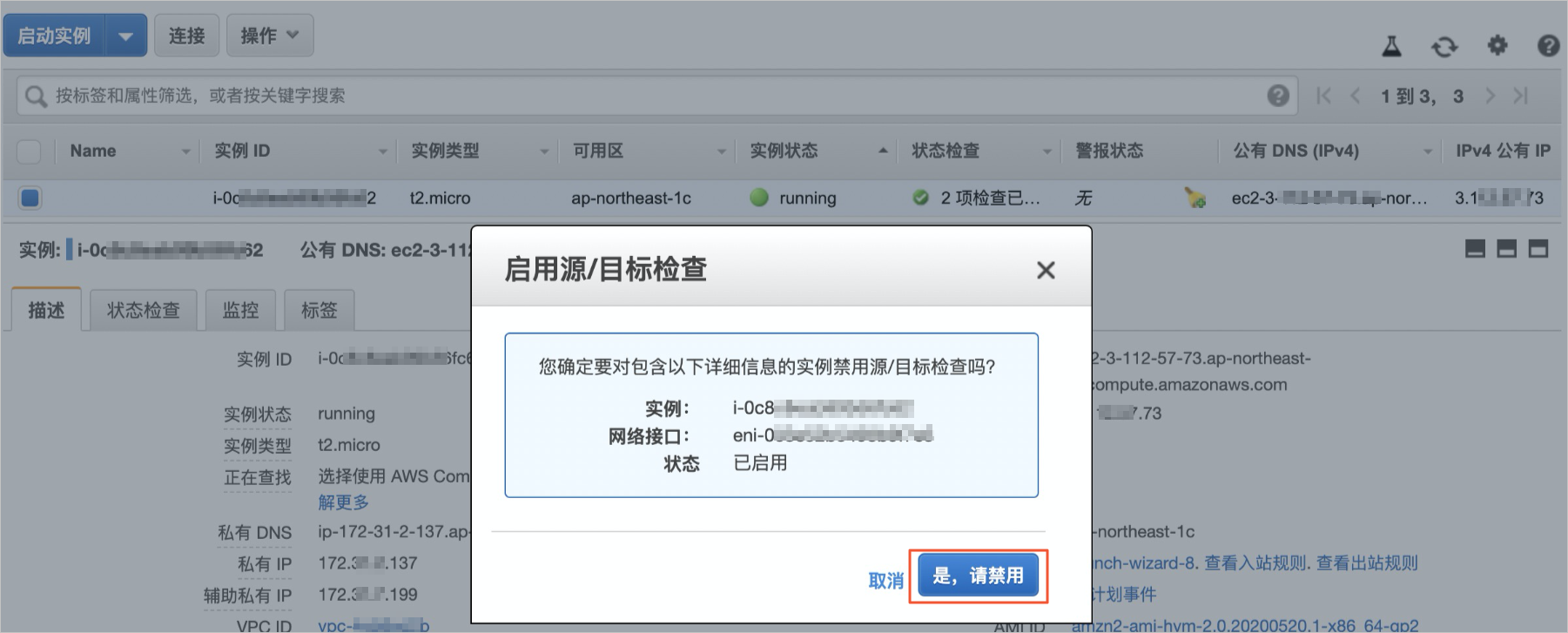The width and height of the screenshot is (1568, 633).
Task: Open the 查看入站规则 link
Action: click(x=1254, y=563)
